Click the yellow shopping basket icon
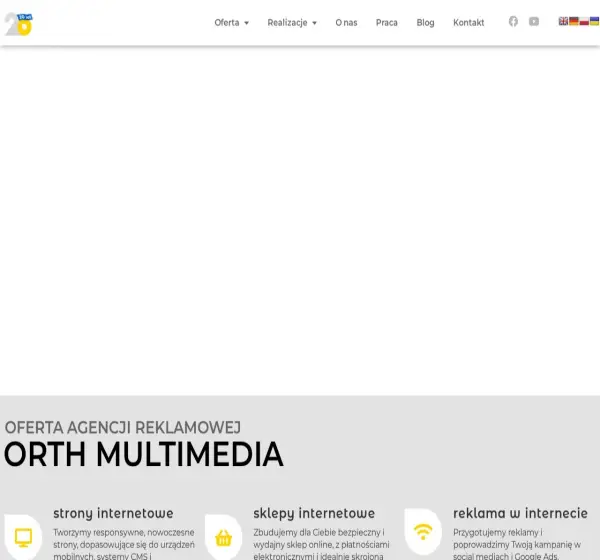600x560 pixels. pyautogui.click(x=223, y=538)
